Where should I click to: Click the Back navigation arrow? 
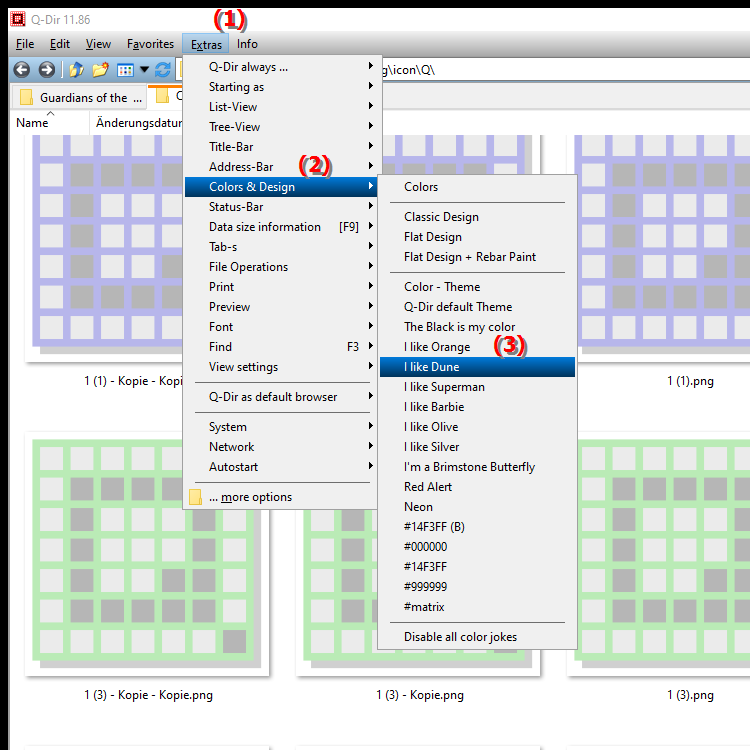[x=21, y=70]
